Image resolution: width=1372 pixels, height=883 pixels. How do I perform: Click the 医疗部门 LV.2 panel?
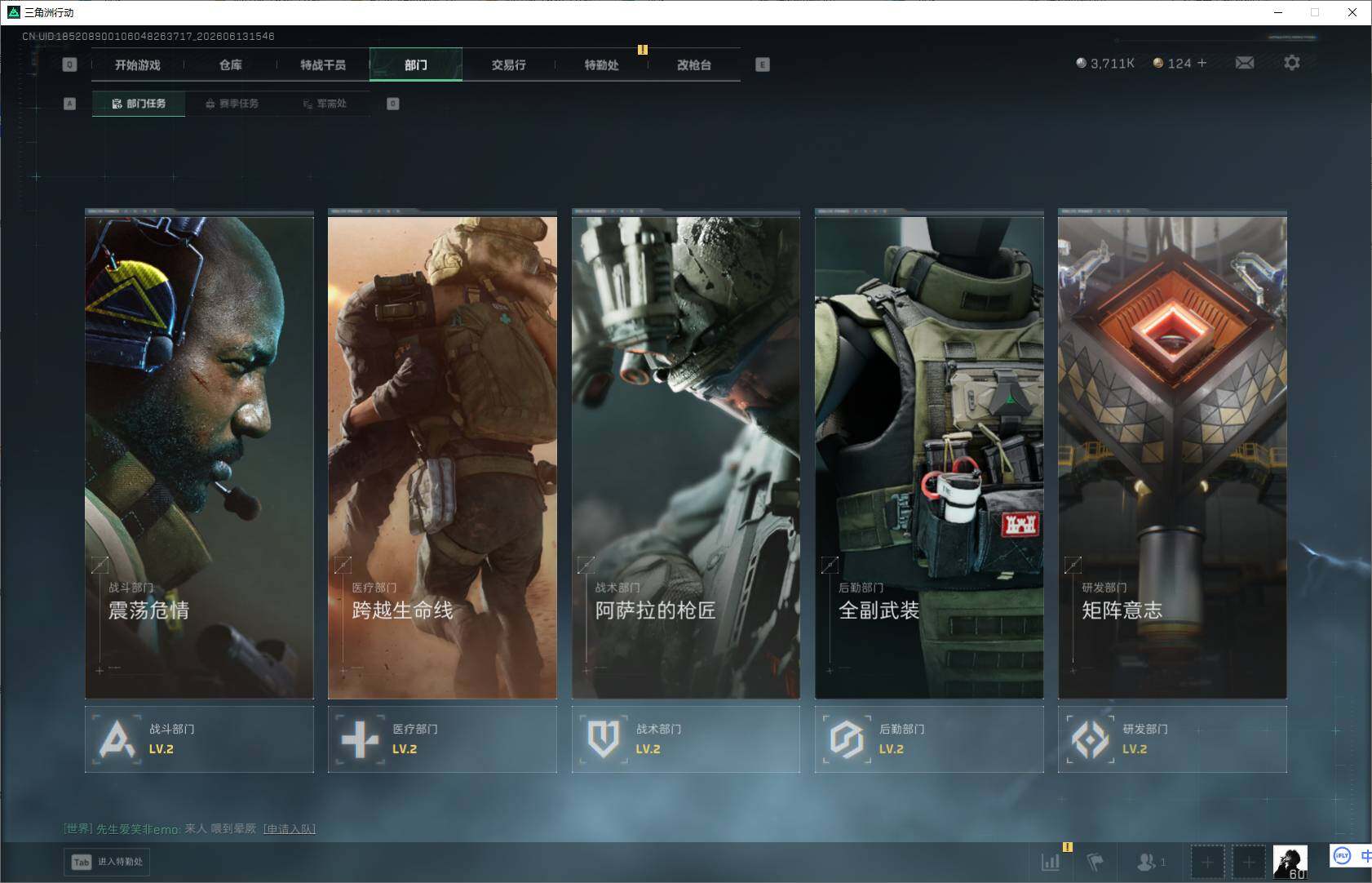point(442,739)
